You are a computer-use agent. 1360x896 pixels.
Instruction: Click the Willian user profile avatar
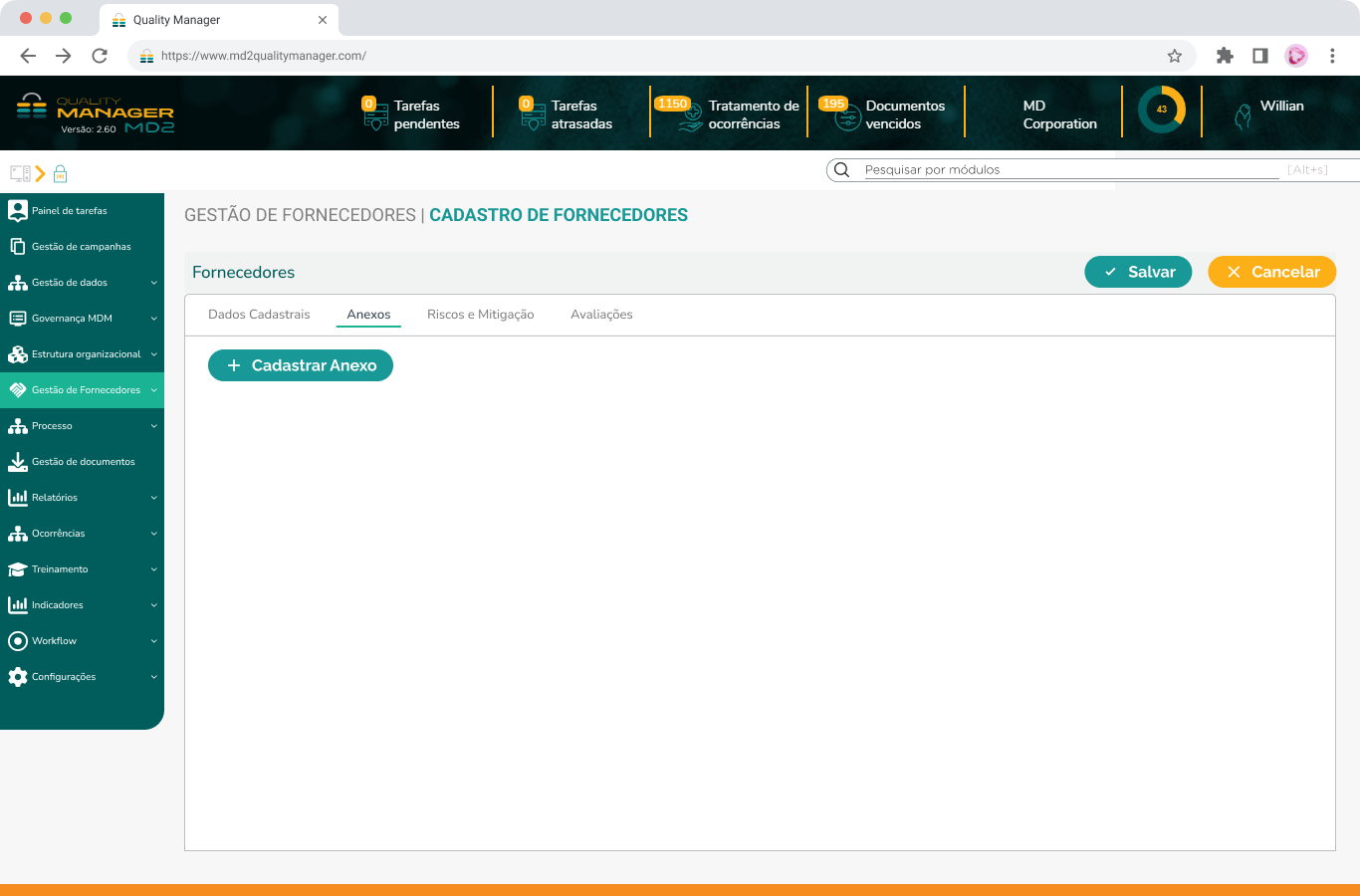click(x=1246, y=112)
